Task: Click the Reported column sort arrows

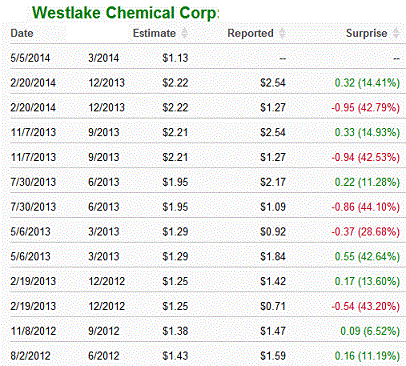Action: (x=282, y=33)
